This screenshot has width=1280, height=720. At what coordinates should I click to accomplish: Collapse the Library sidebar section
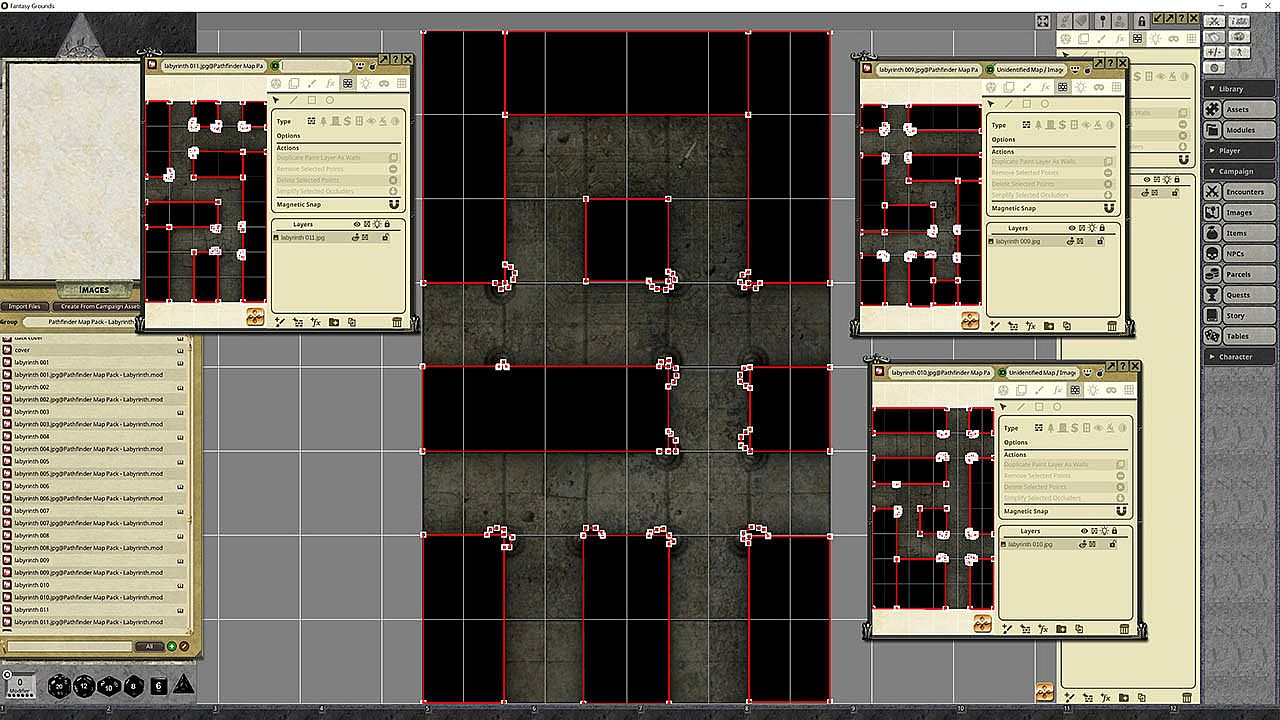1239,89
